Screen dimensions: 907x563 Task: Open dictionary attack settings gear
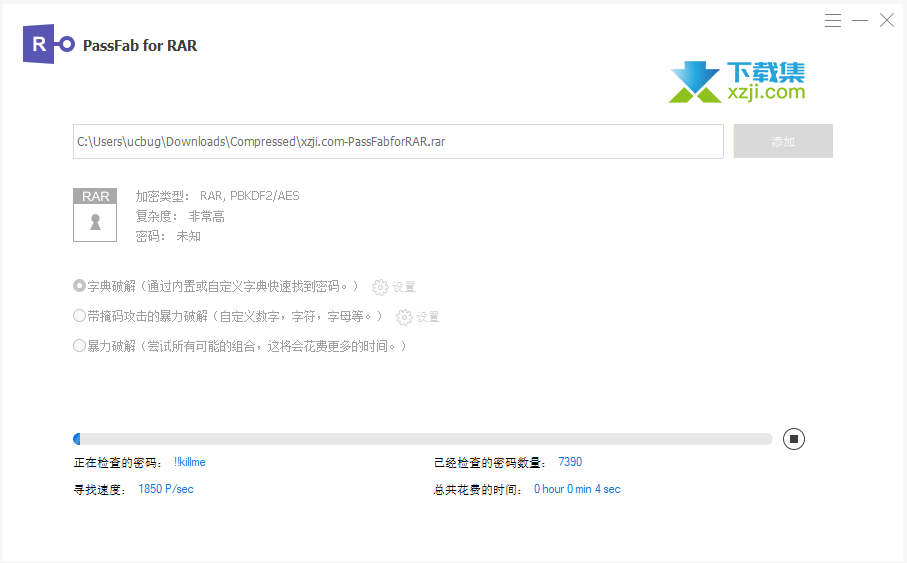[x=380, y=287]
